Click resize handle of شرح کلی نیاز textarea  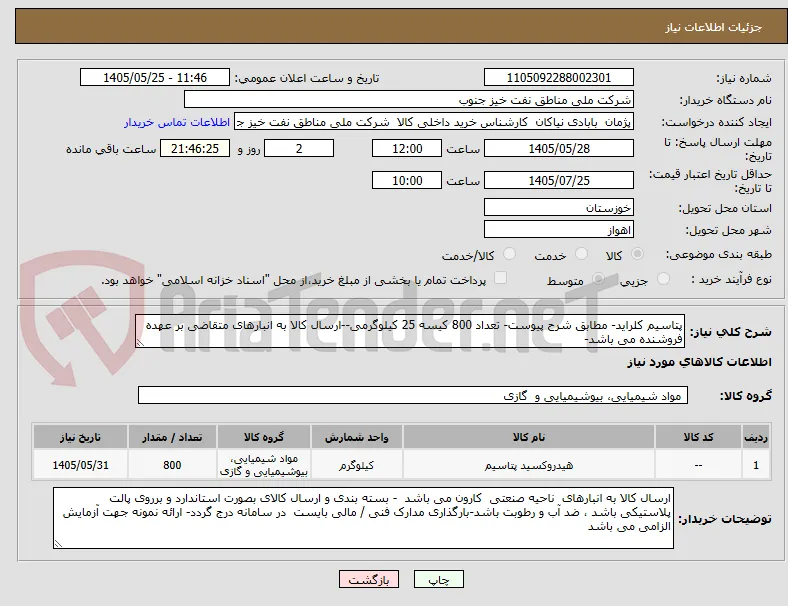coord(140,343)
